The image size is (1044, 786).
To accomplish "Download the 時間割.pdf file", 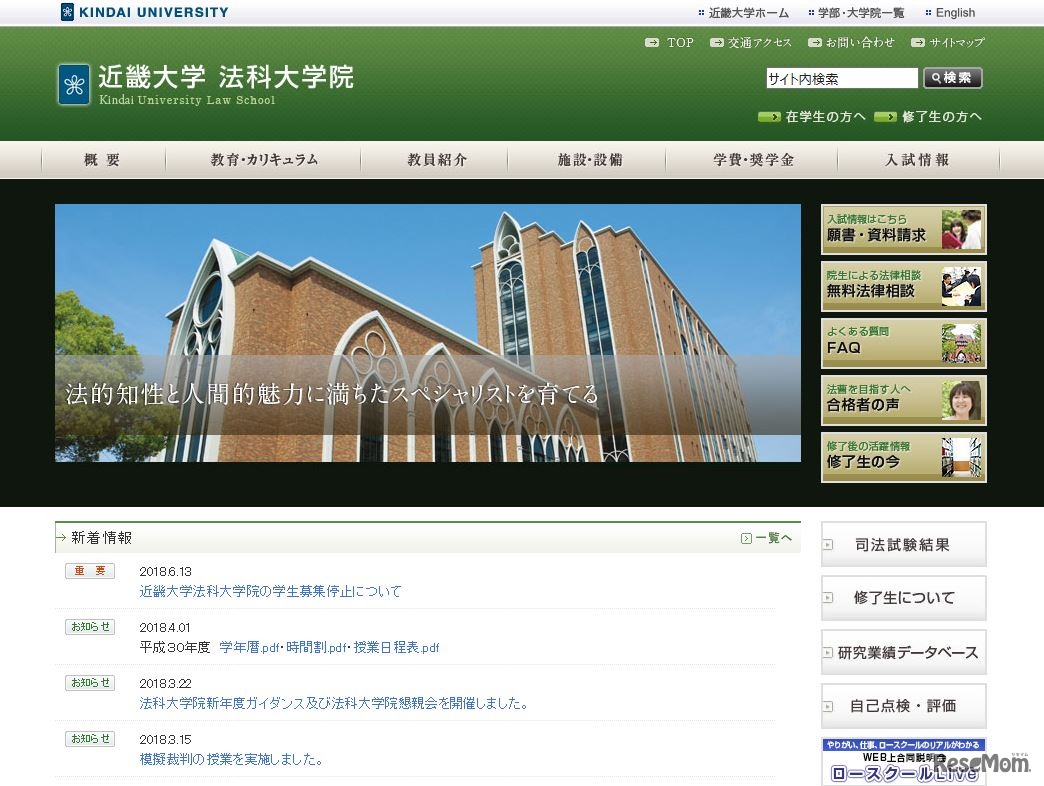I will 314,647.
